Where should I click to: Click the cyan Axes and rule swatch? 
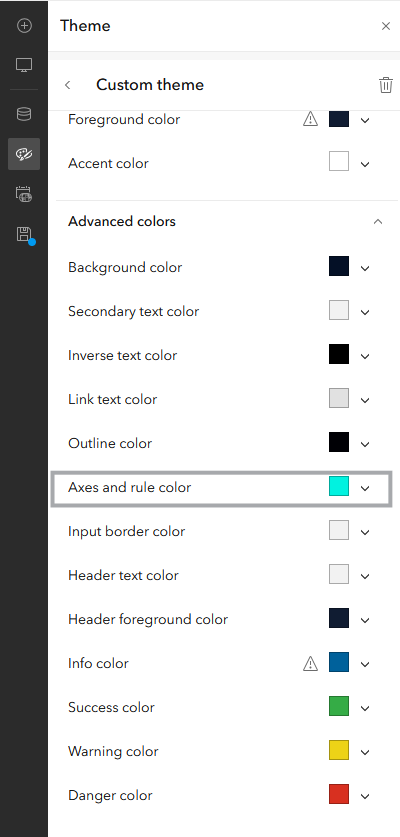pyautogui.click(x=339, y=486)
